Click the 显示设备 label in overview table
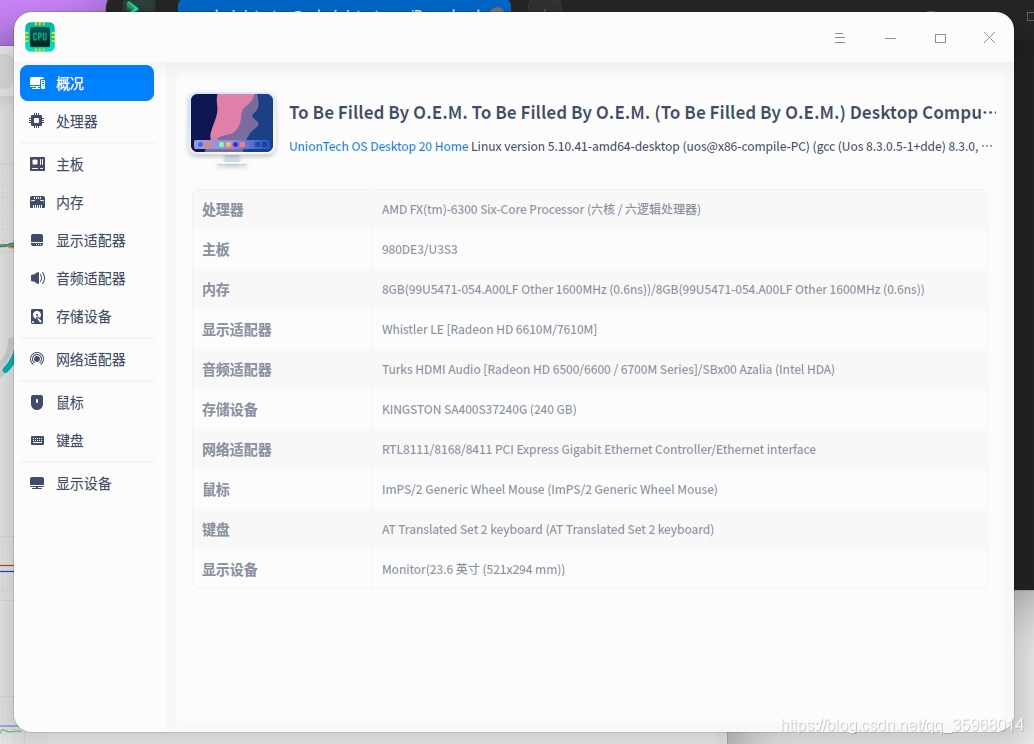The height and width of the screenshot is (744, 1034). tap(229, 570)
